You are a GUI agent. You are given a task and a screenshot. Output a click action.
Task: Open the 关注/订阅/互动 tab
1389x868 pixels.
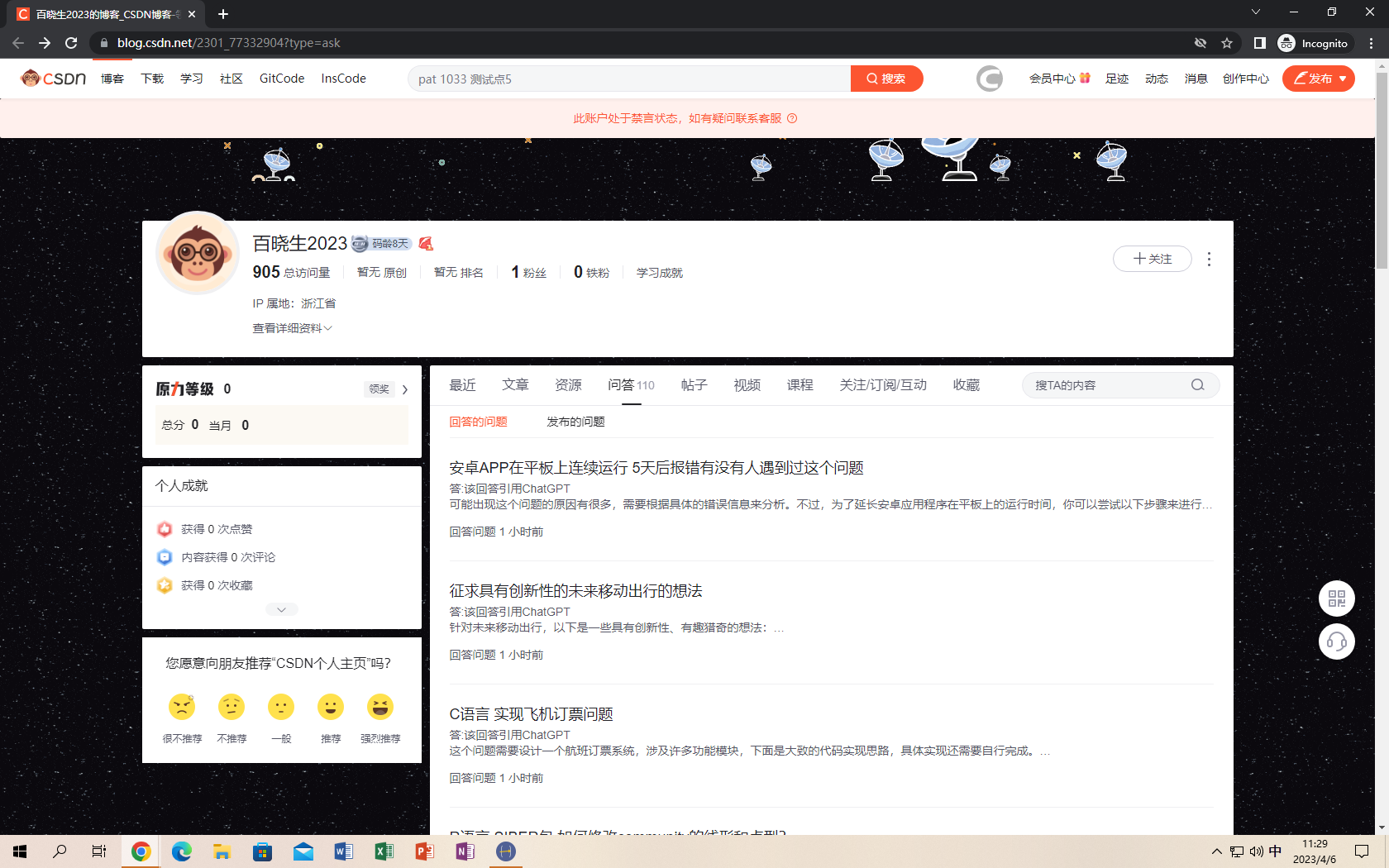[883, 385]
